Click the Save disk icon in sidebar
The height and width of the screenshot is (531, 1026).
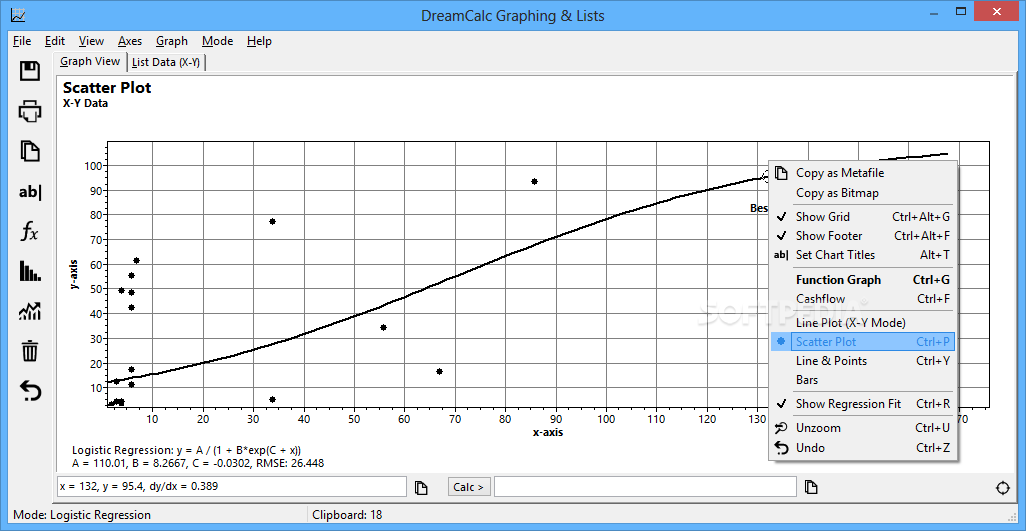30,71
